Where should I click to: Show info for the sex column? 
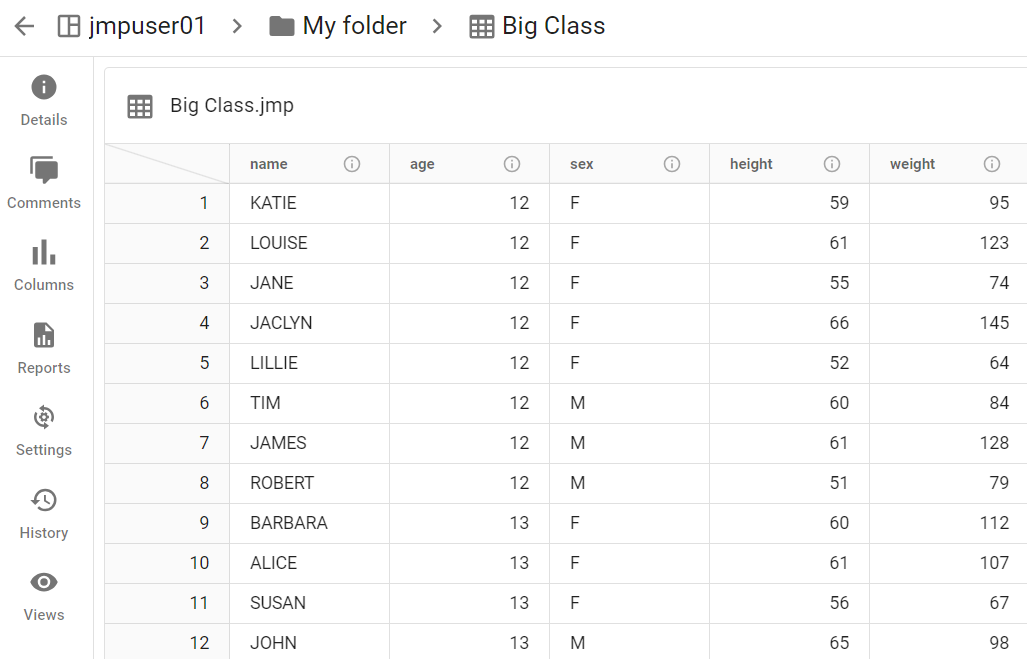671,163
